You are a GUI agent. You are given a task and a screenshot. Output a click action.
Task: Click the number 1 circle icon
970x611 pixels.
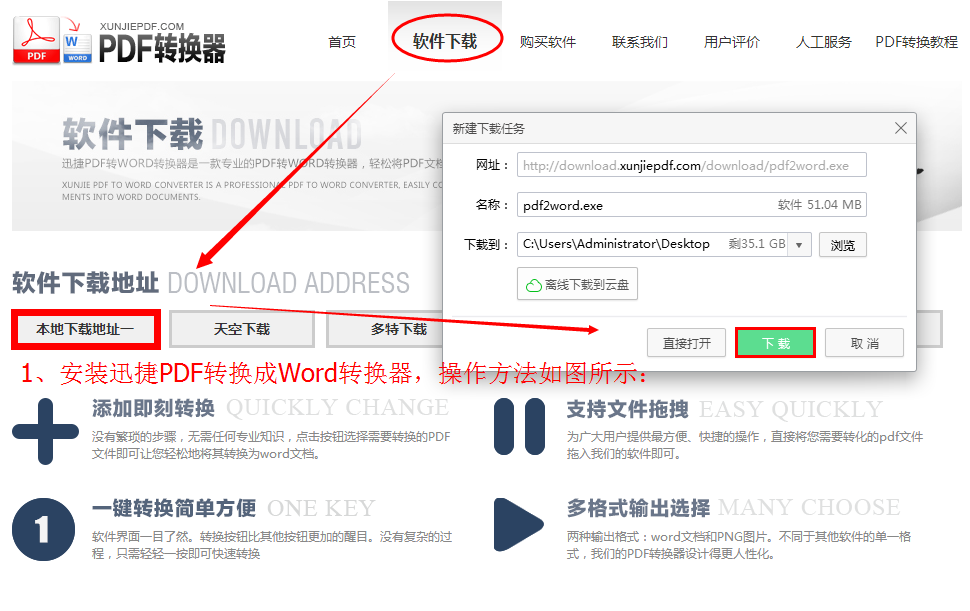[x=43, y=529]
